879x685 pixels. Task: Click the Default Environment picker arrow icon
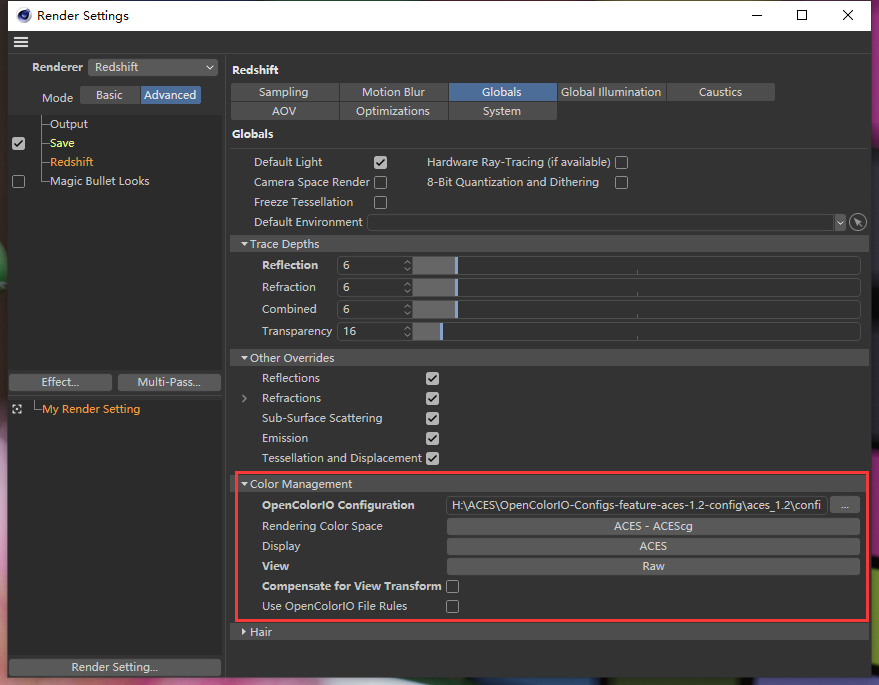(858, 222)
